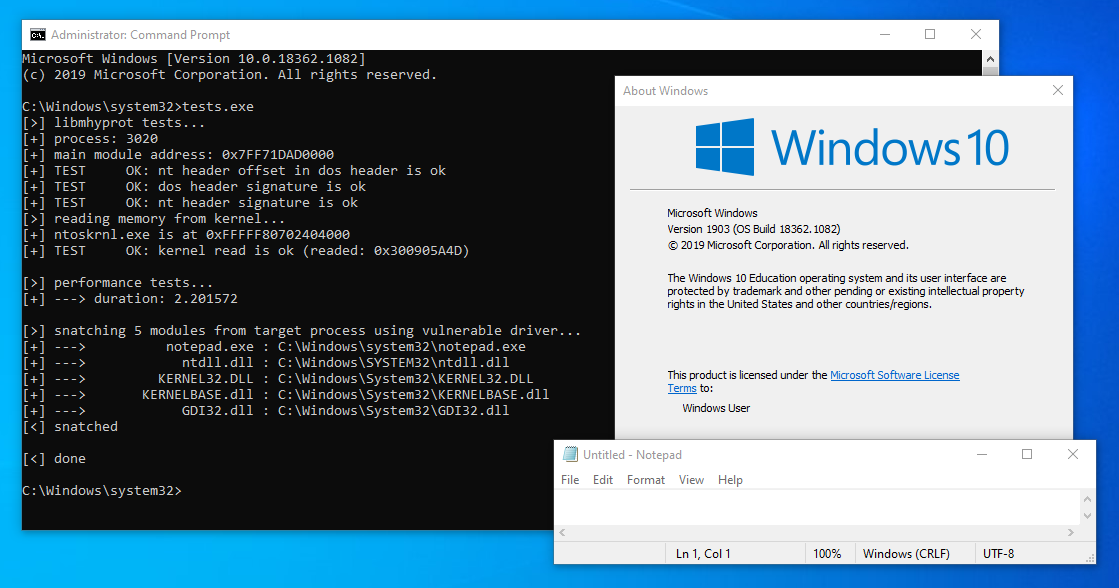Close the About Windows dialog
This screenshot has height=588, width=1119.
pyautogui.click(x=1058, y=91)
